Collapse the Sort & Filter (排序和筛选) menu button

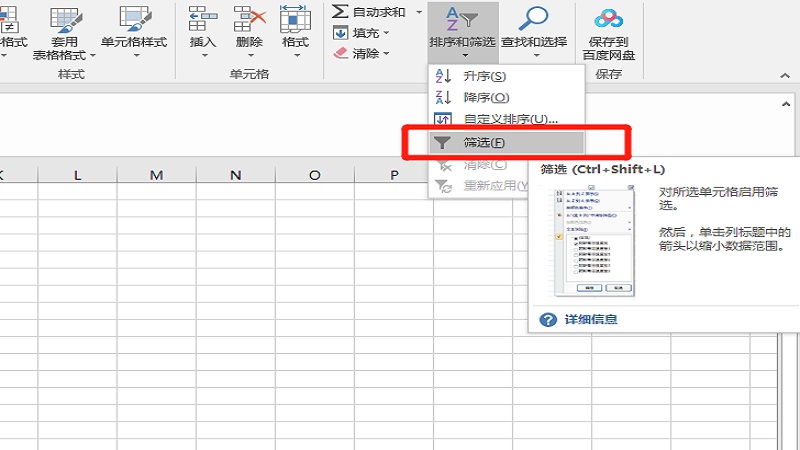click(462, 28)
